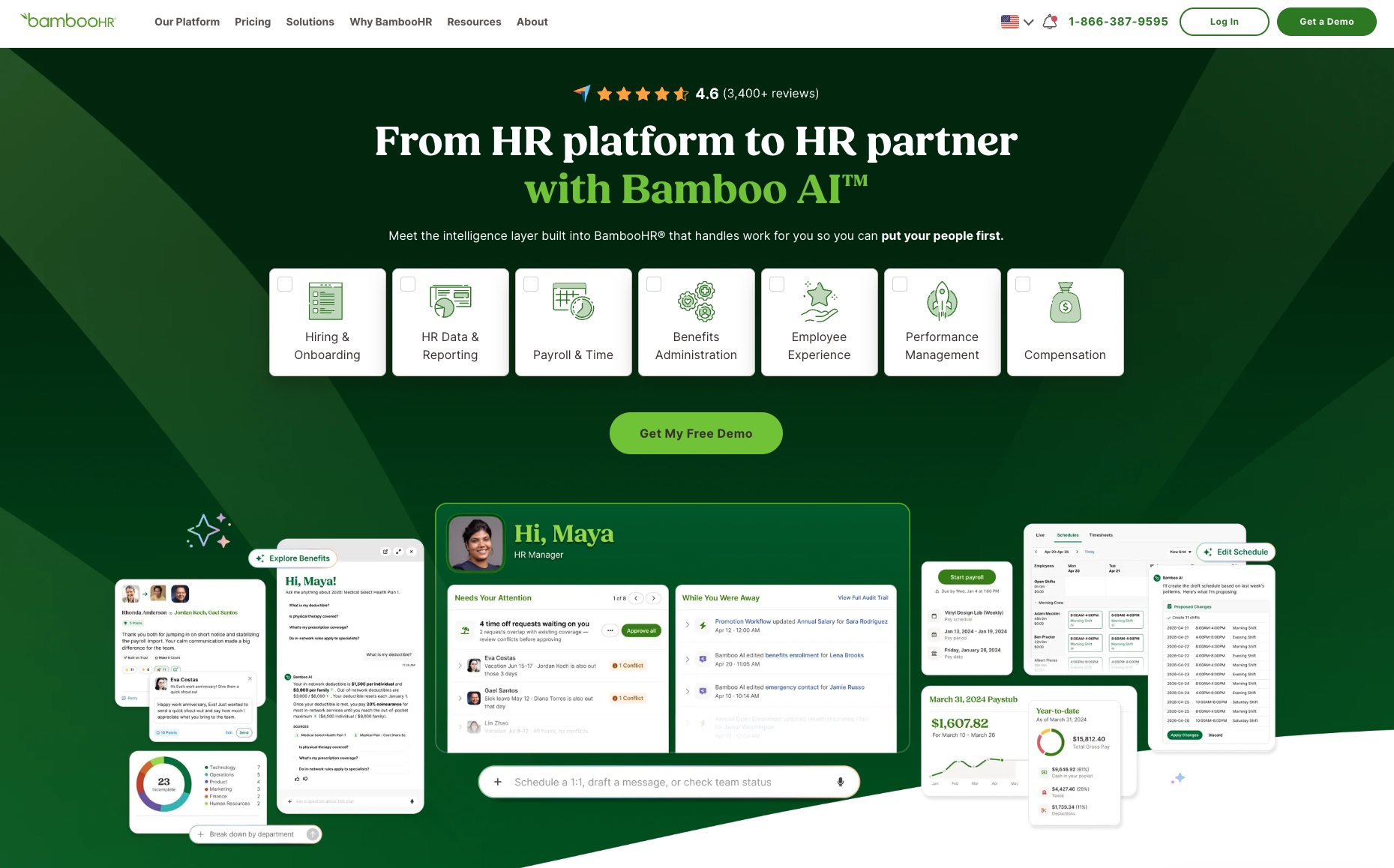The image size is (1394, 868).
Task: Check the HR Data & Reporting checkbox
Action: pyautogui.click(x=408, y=284)
